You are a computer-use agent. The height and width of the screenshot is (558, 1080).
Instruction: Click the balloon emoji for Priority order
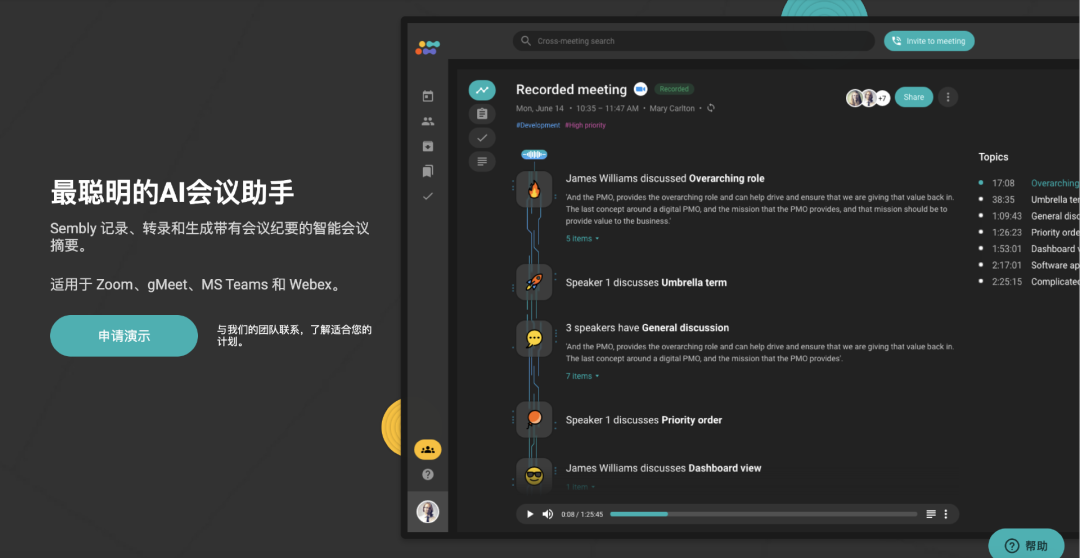pos(534,419)
